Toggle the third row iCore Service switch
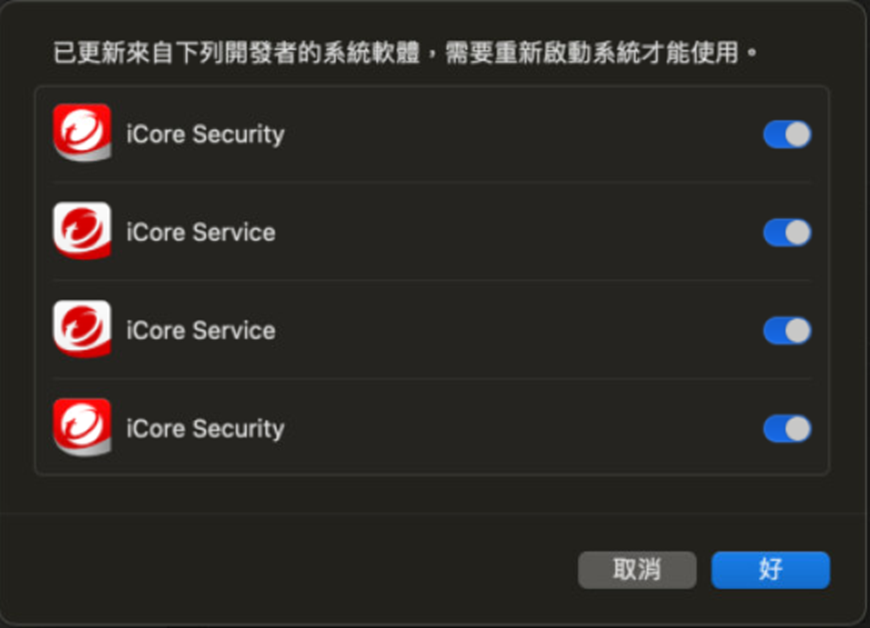 (787, 330)
